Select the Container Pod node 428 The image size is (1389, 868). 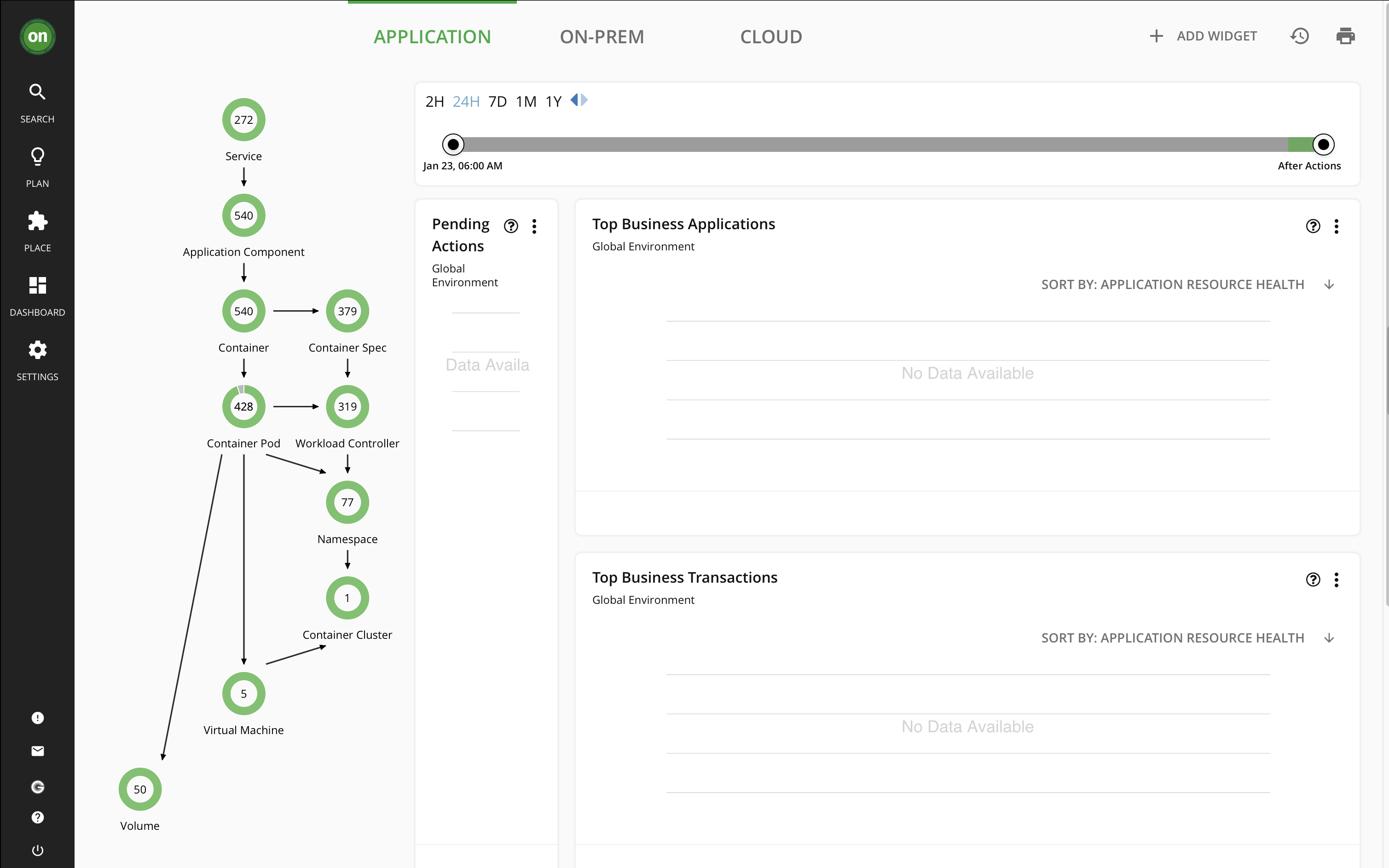tap(243, 406)
